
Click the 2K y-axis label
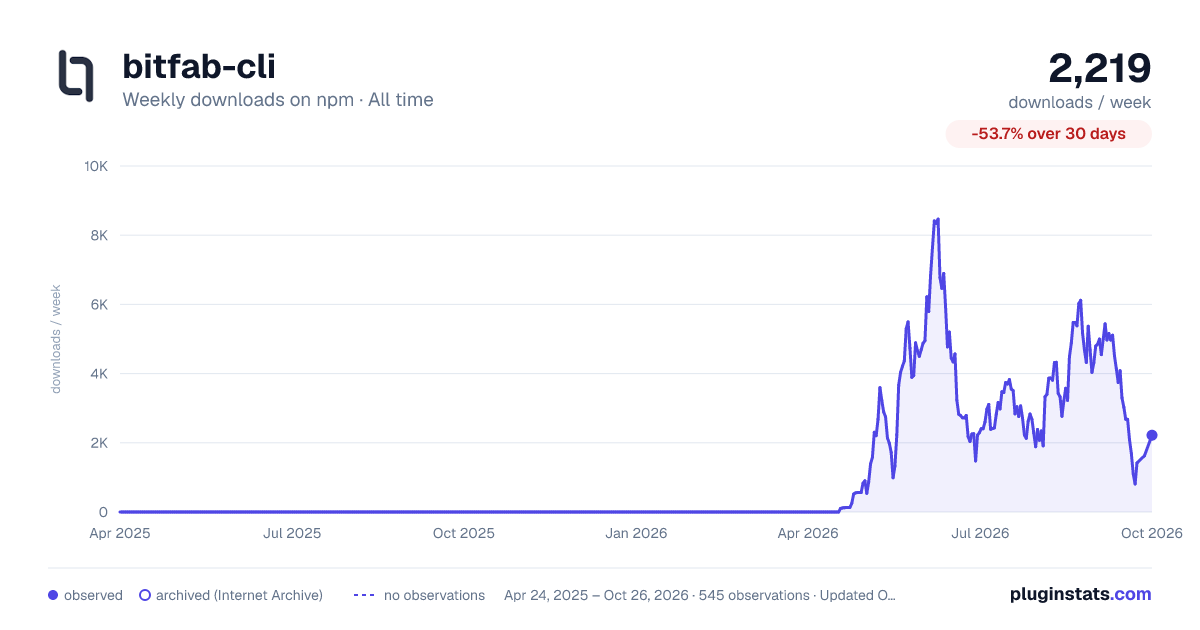pos(98,443)
